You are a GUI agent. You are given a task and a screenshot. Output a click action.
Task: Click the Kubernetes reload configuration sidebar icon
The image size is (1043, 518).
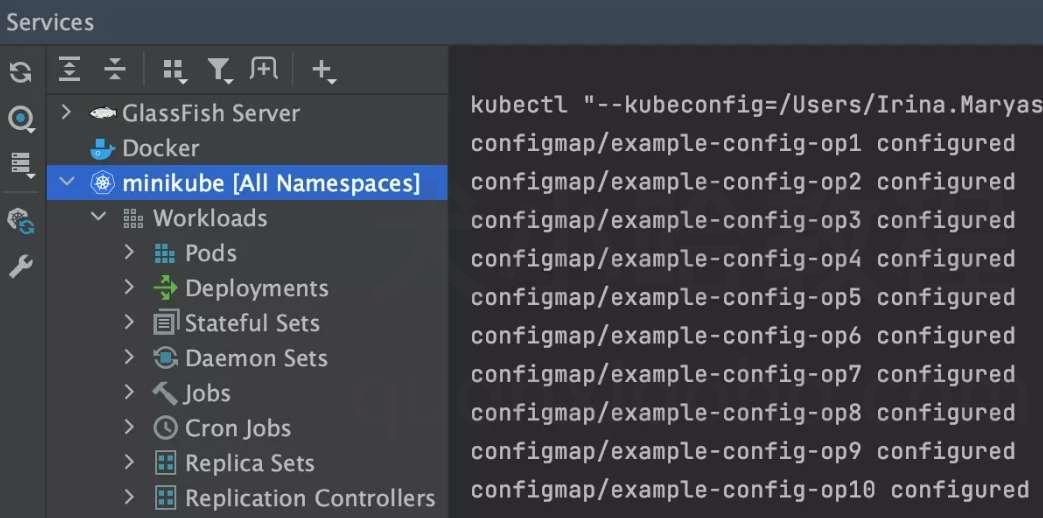coord(21,221)
